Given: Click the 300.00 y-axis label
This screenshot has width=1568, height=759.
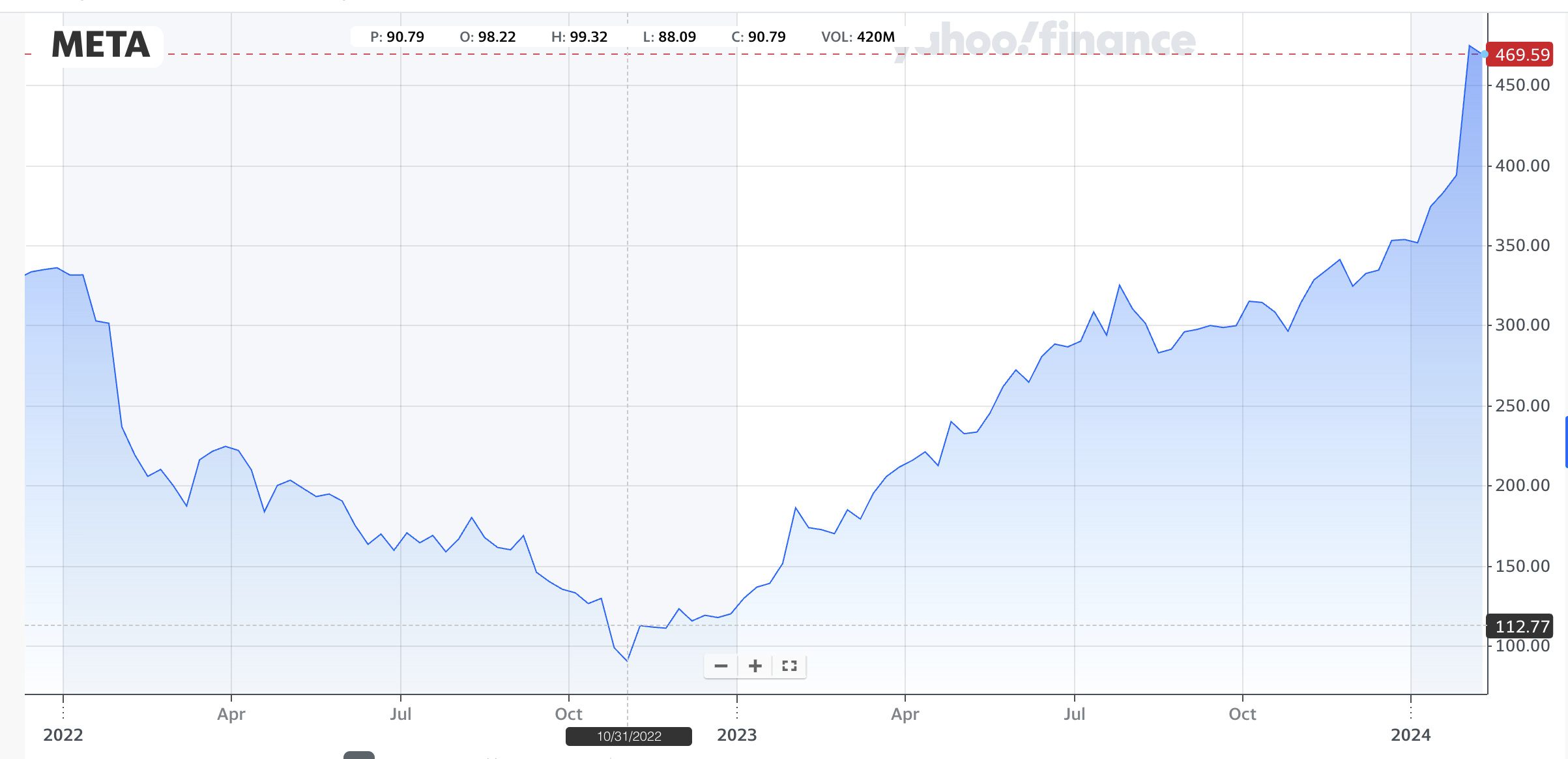Looking at the screenshot, I should point(1522,325).
